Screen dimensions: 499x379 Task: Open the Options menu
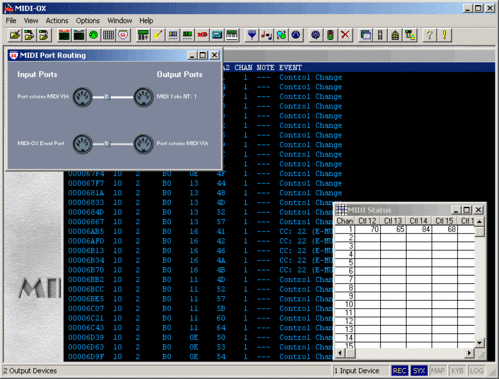tap(88, 21)
